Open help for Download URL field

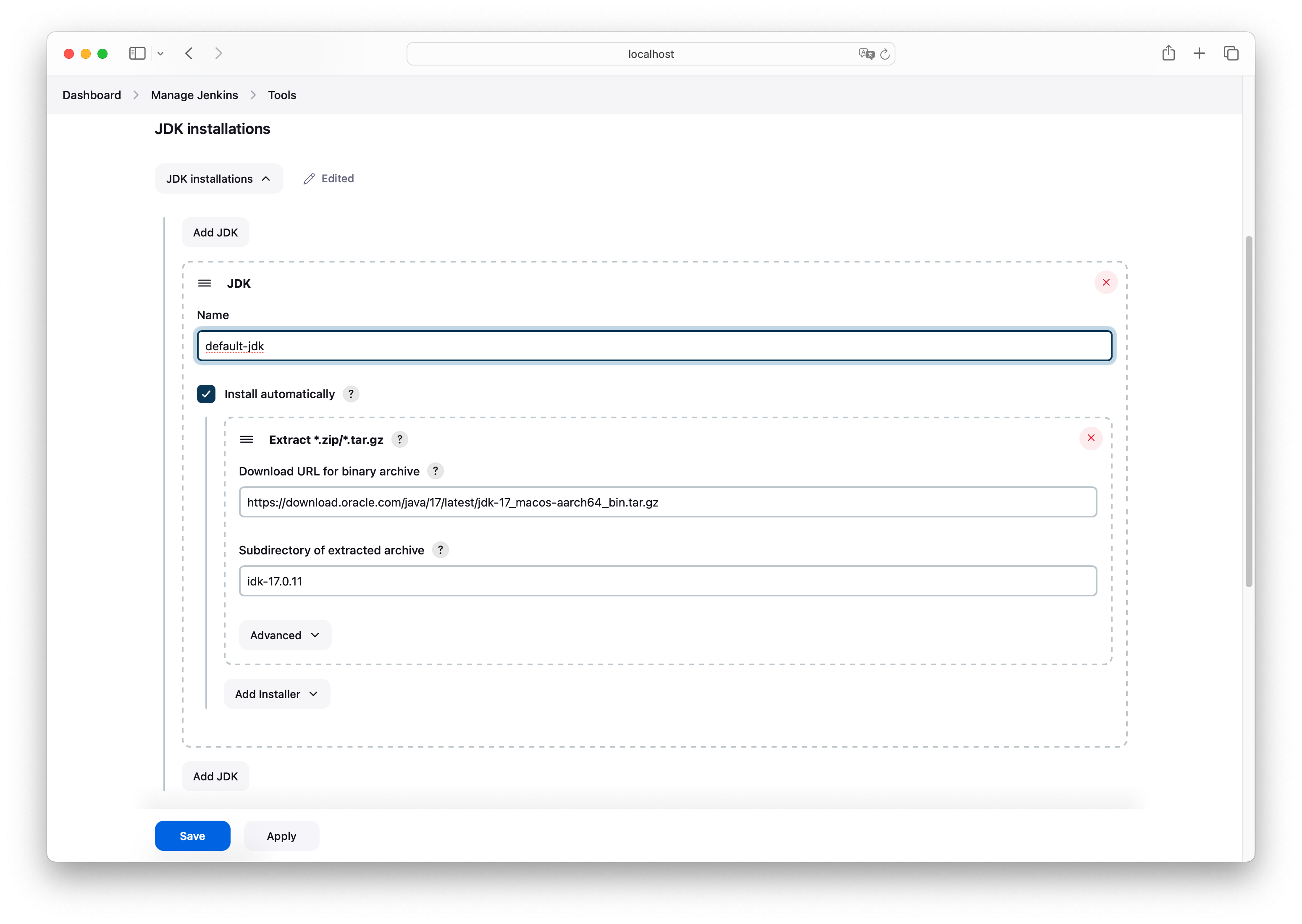point(435,471)
